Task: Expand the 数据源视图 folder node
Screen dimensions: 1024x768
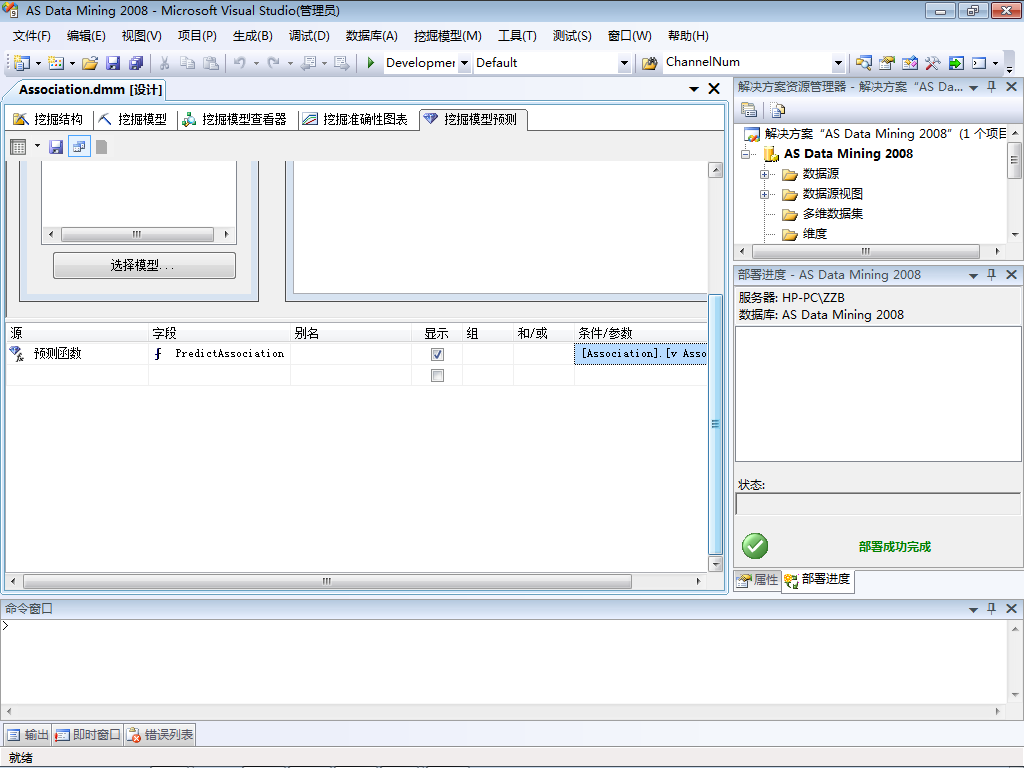Action: click(x=764, y=195)
